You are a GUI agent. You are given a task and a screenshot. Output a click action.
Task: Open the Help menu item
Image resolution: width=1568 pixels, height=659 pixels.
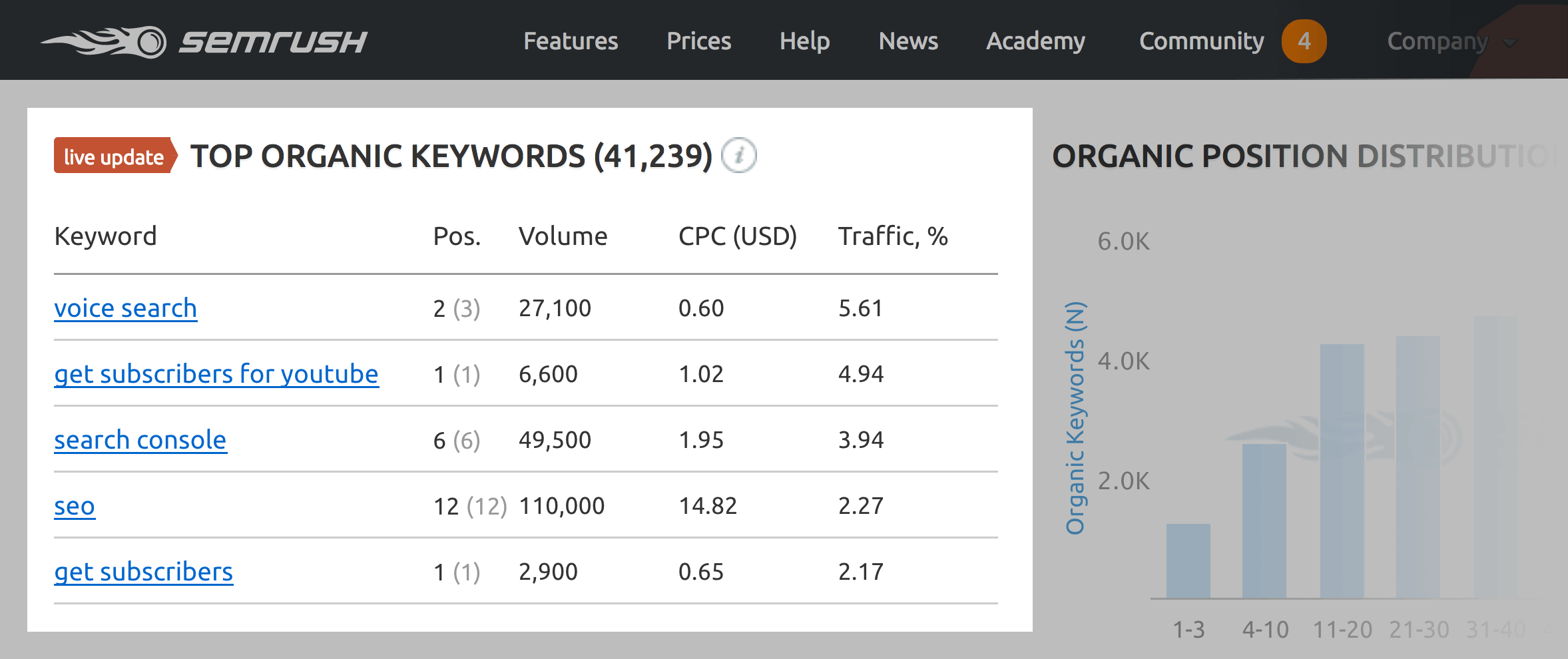(804, 41)
